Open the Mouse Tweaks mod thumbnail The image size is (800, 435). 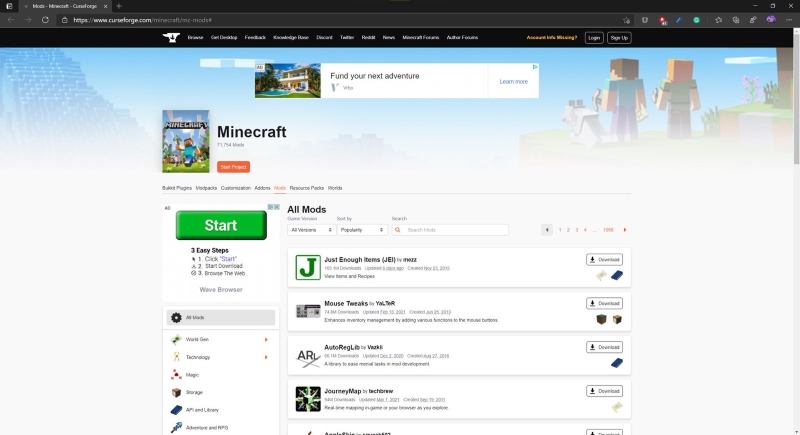(x=308, y=311)
